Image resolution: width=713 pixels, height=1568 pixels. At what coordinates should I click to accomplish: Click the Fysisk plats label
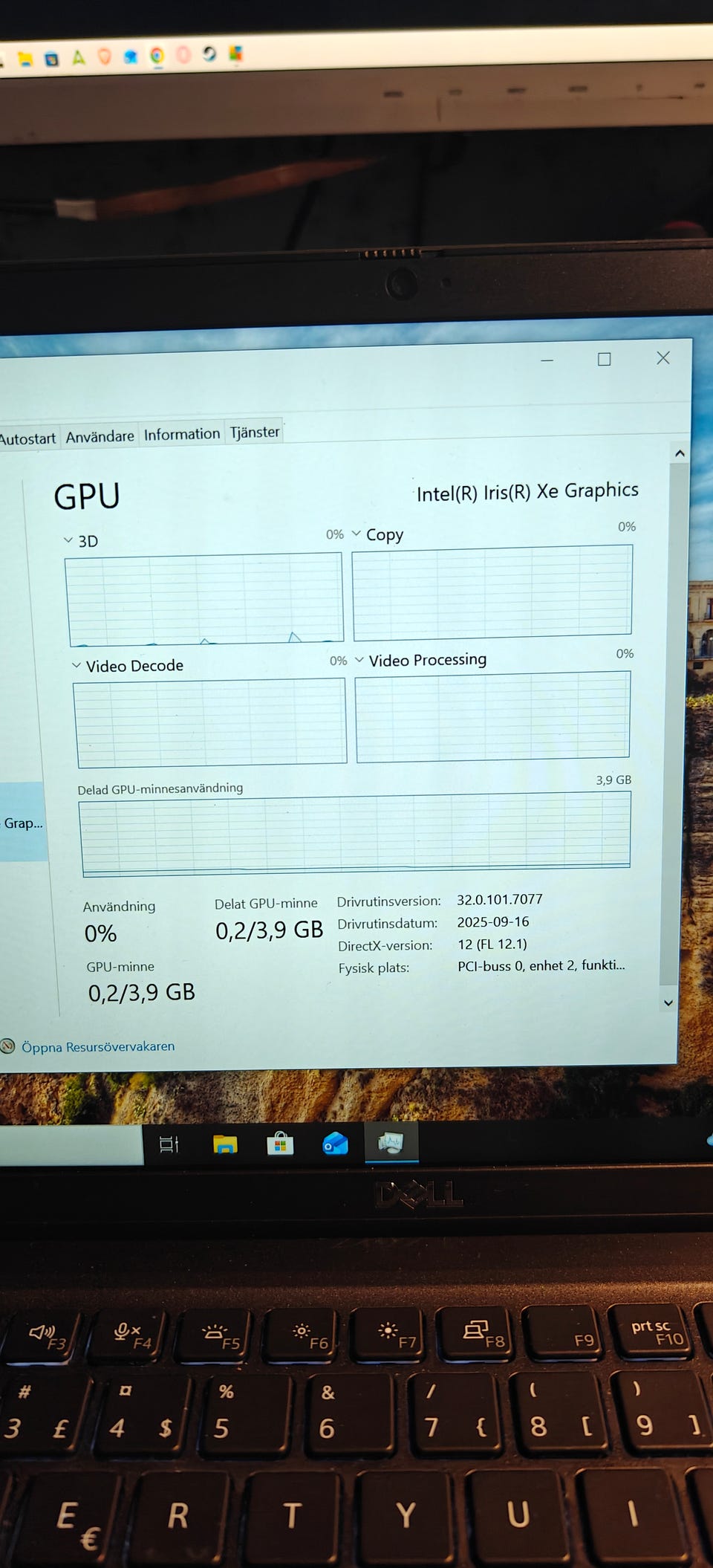click(374, 968)
